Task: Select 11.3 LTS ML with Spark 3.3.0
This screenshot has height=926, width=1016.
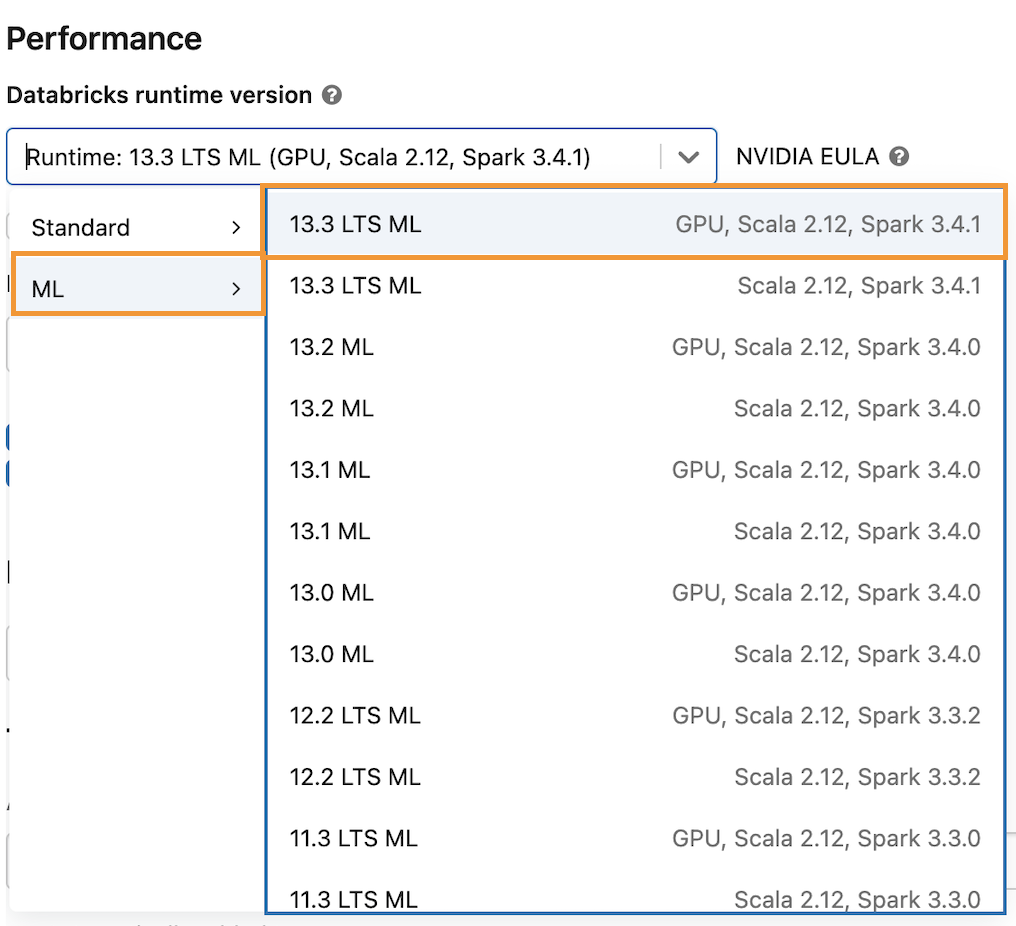Action: (x=635, y=899)
